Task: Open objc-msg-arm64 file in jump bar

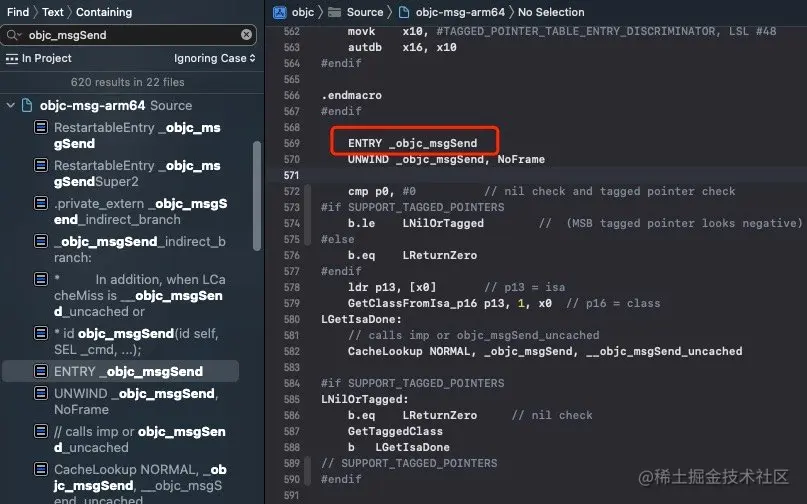Action: coord(460,12)
